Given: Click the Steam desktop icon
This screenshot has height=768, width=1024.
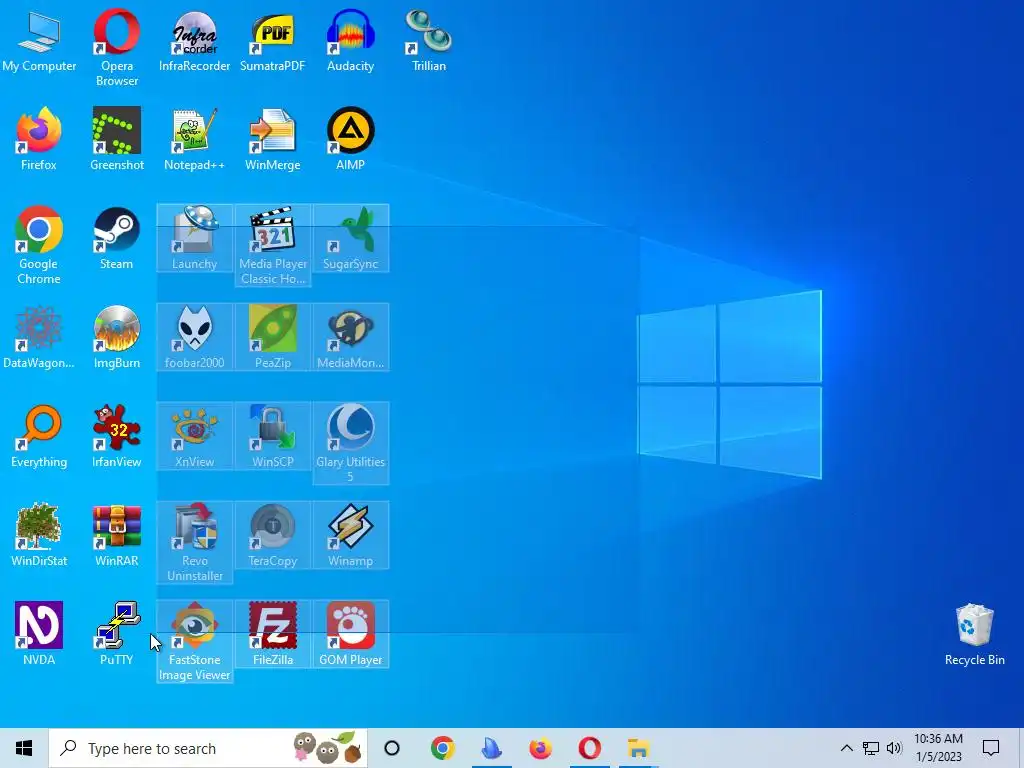Looking at the screenshot, I should pos(117,238).
